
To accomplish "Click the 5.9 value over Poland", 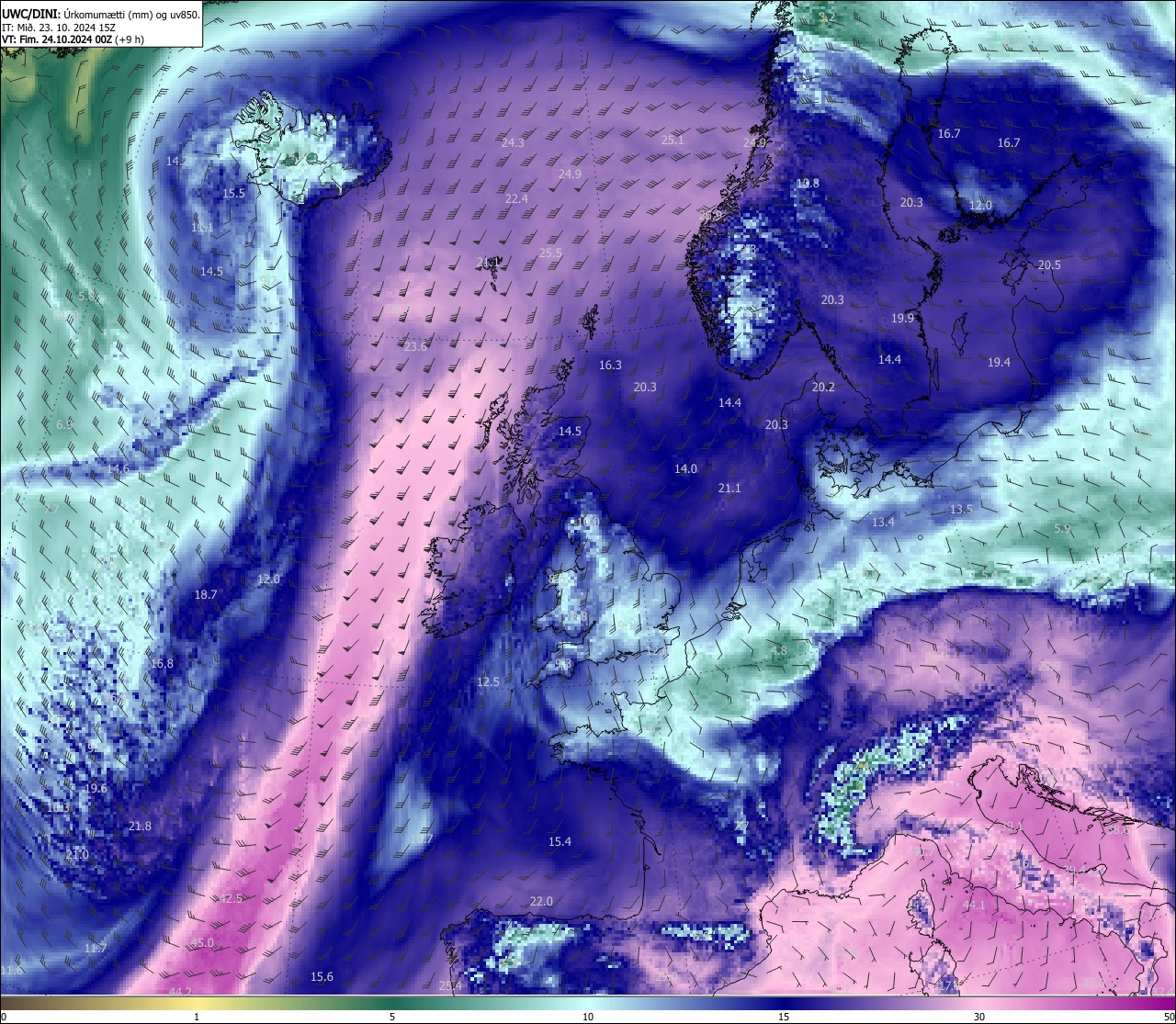I will click(x=1062, y=529).
